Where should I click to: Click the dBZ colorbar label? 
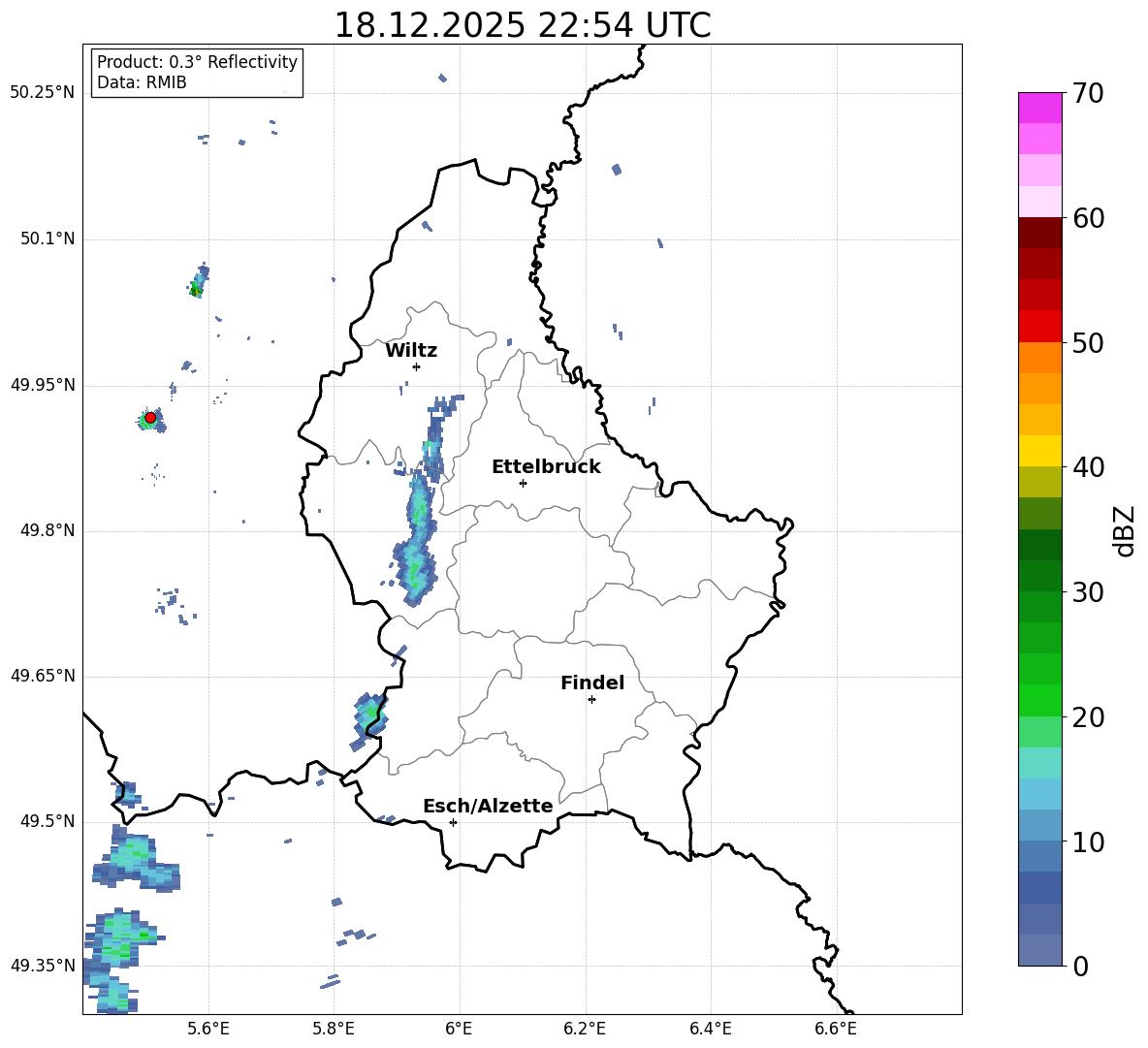[x=1126, y=530]
